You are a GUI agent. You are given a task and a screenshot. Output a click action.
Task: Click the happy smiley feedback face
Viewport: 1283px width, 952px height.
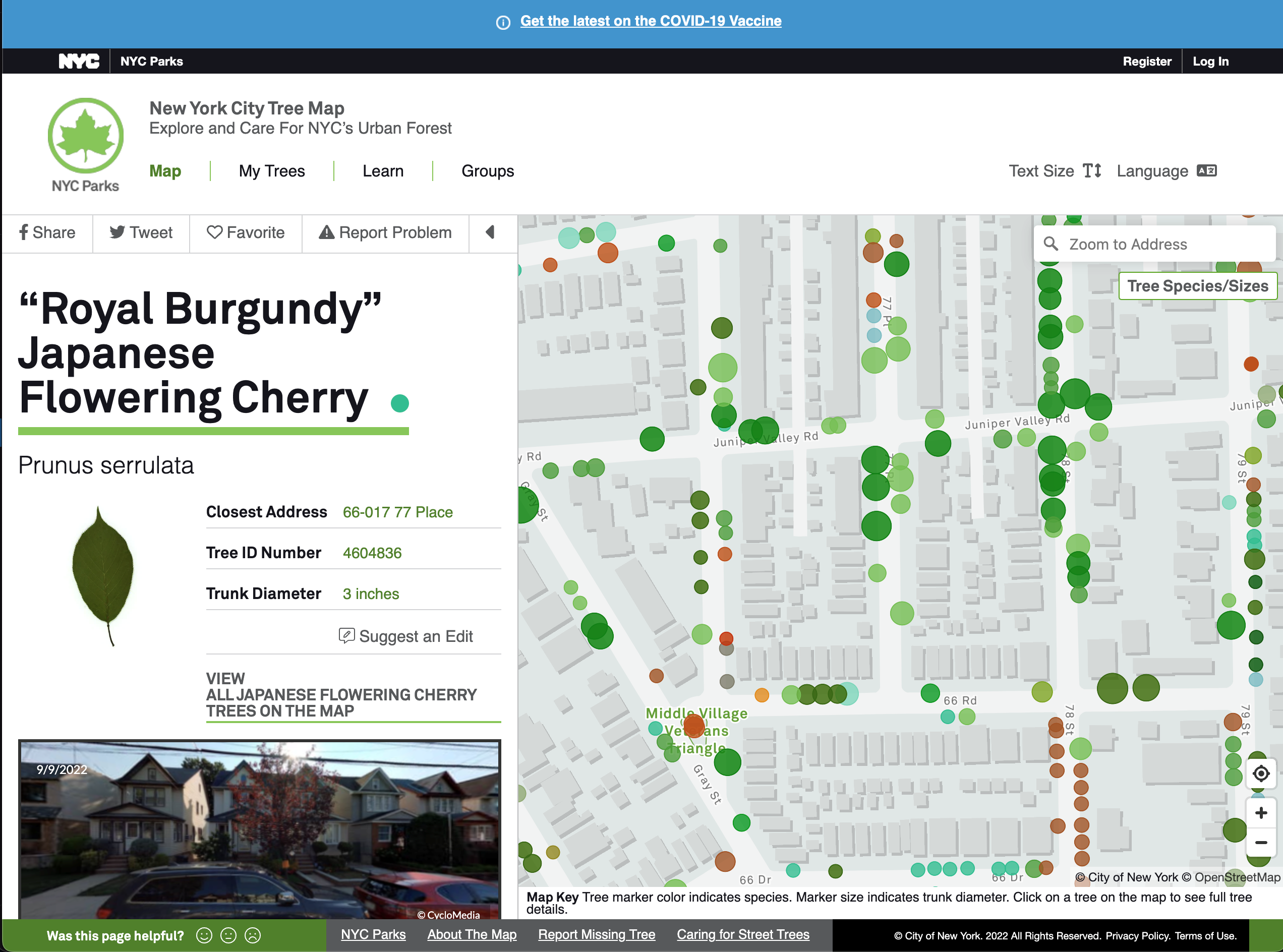click(x=204, y=935)
